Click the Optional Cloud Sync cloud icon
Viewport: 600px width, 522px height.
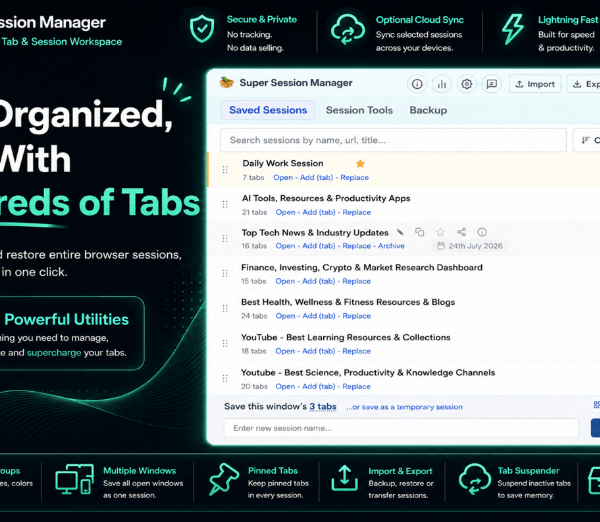click(x=347, y=29)
